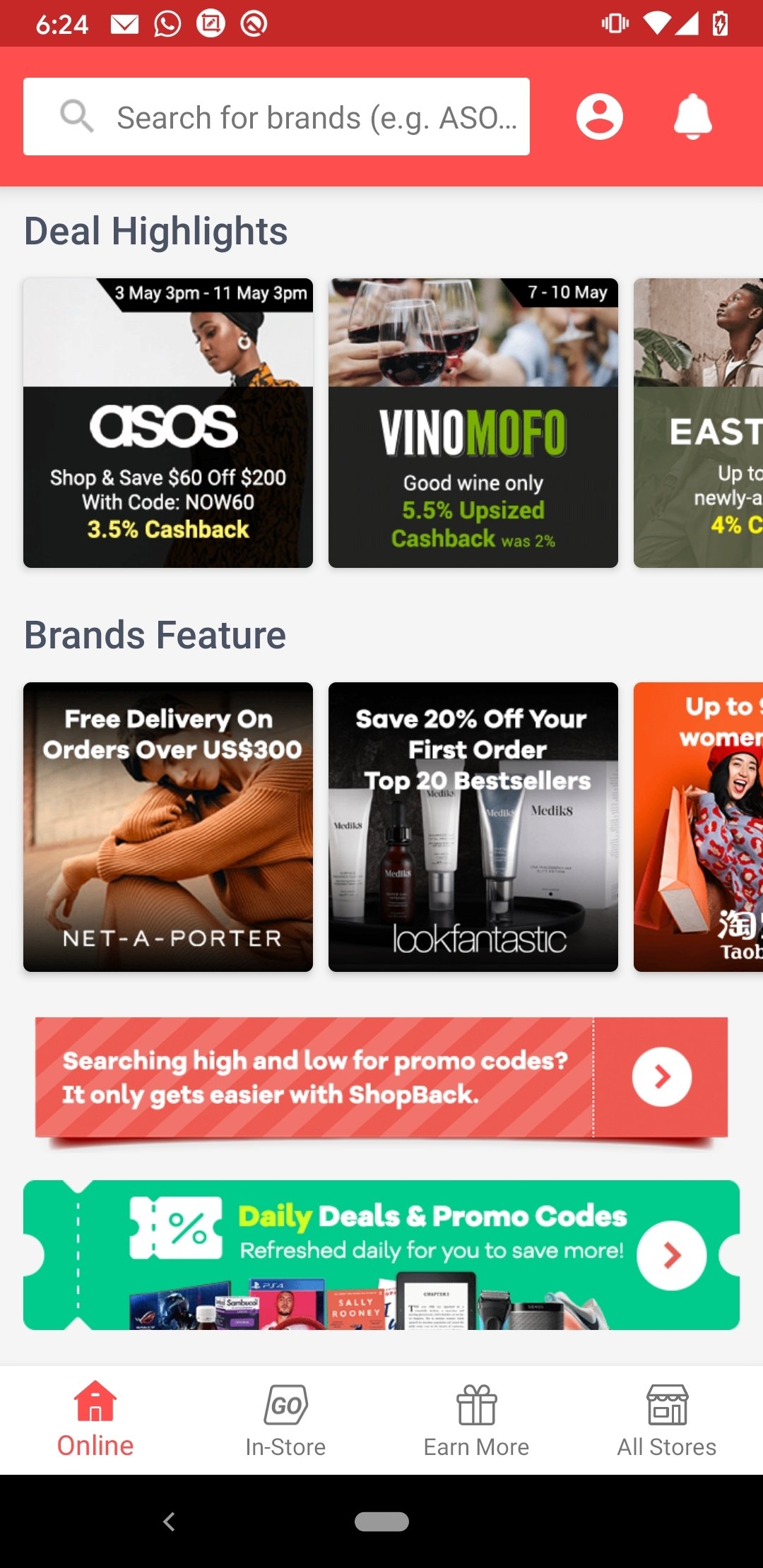Open the Taobao brand feature card
The width and height of the screenshot is (763, 1568).
pos(699,827)
